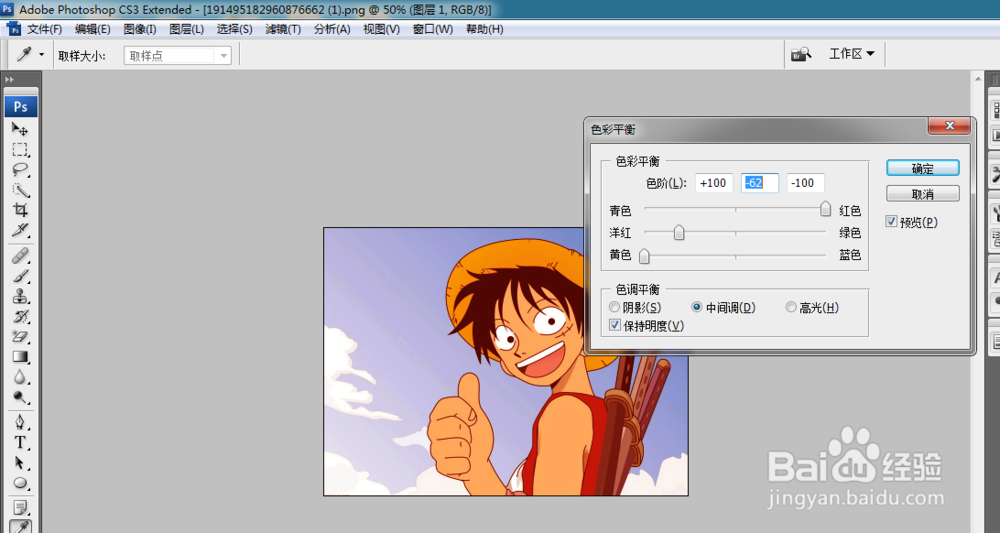Select the Brush tool
The height and width of the screenshot is (533, 1000).
tap(20, 276)
